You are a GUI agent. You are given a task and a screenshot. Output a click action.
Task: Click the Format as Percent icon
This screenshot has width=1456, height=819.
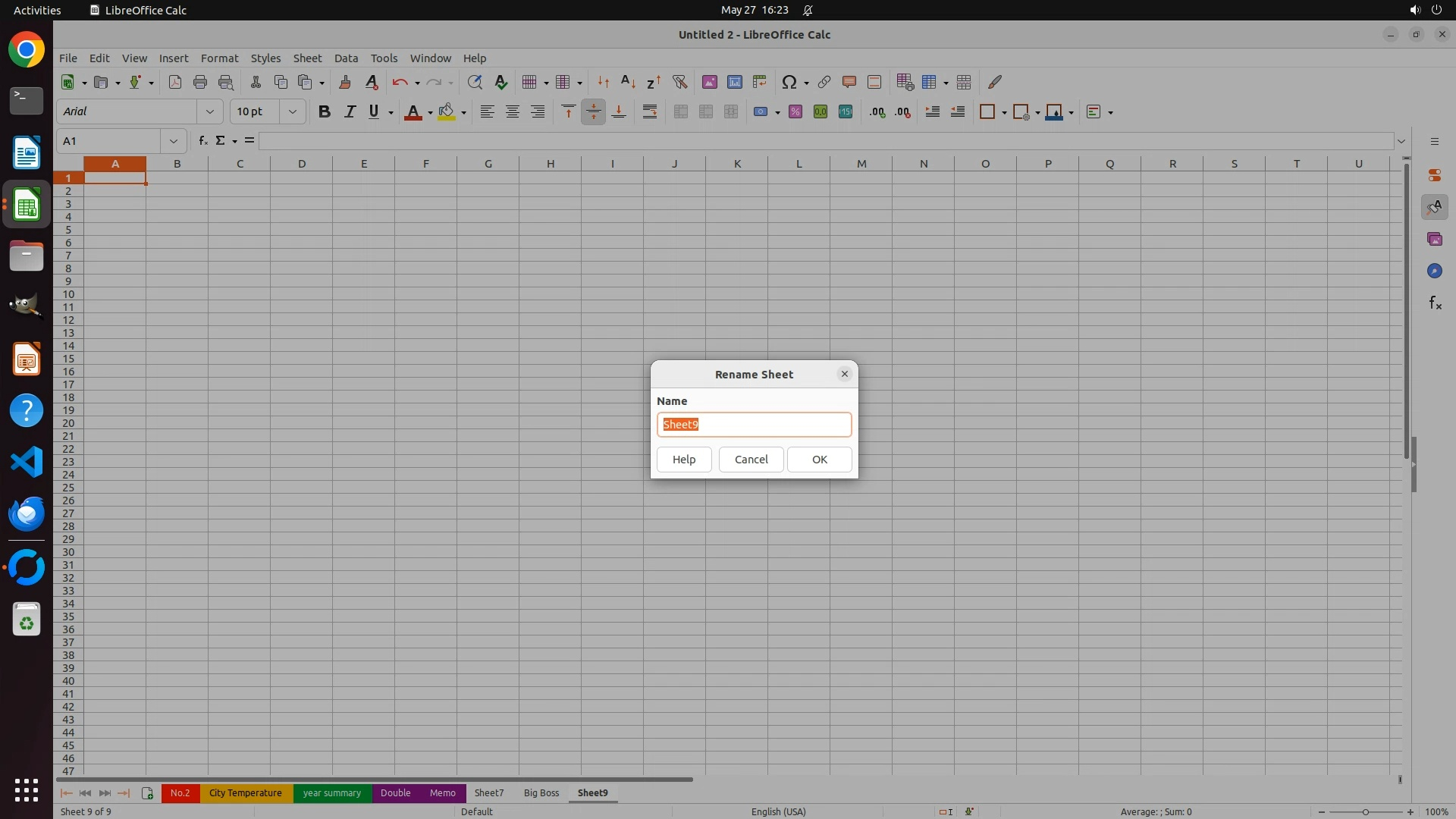tap(795, 111)
